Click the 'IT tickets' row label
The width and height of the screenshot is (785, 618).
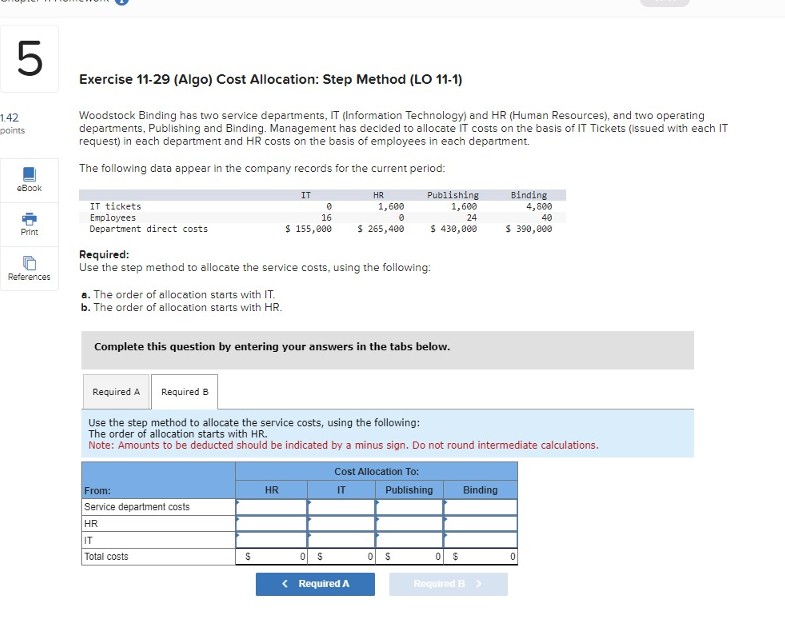pyautogui.click(x=115, y=206)
